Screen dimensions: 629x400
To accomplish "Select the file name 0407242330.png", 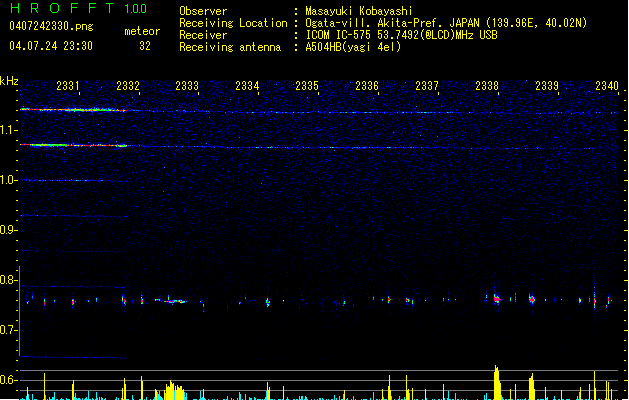I will [51, 26].
